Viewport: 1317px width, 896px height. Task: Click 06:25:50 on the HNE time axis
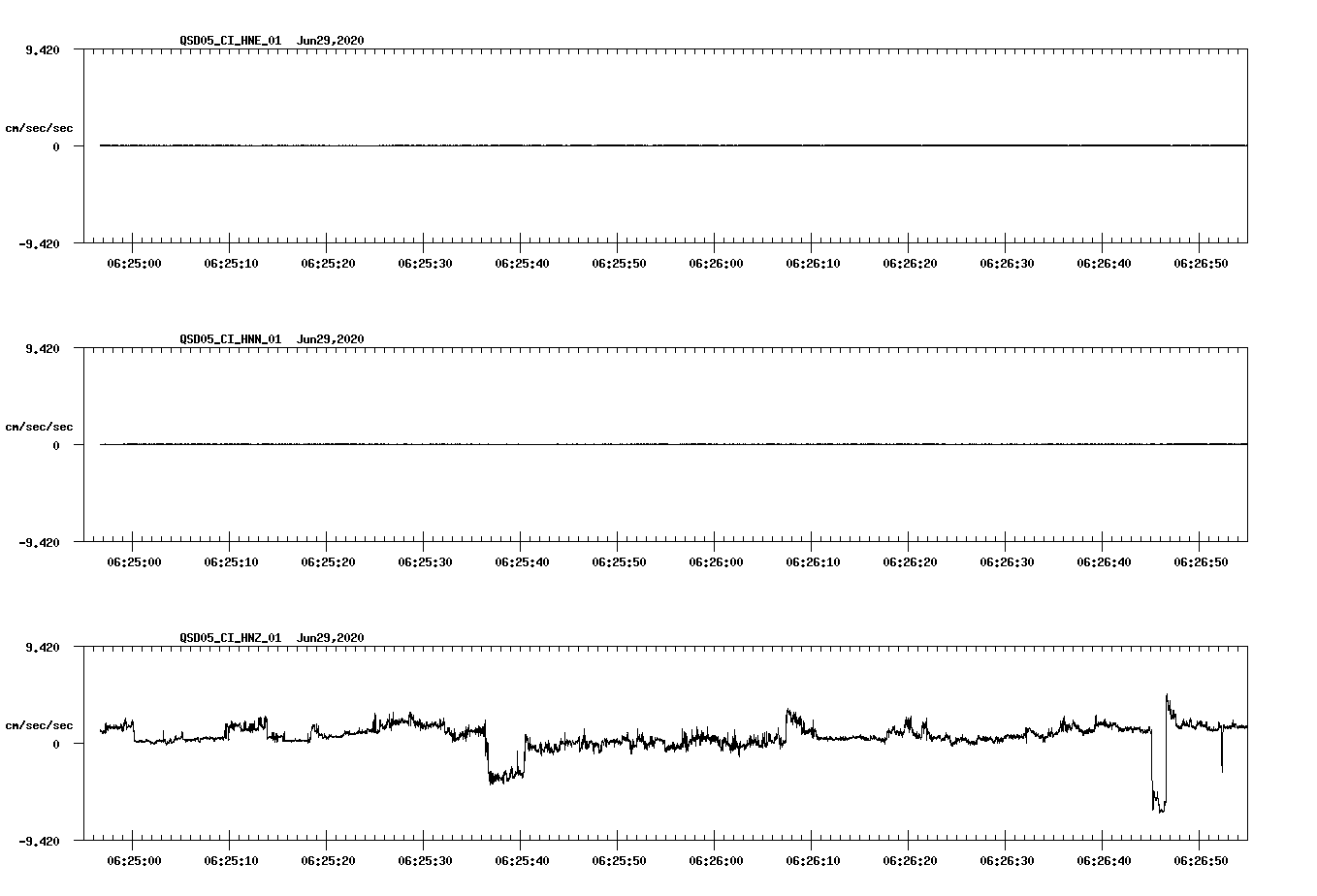(x=619, y=263)
